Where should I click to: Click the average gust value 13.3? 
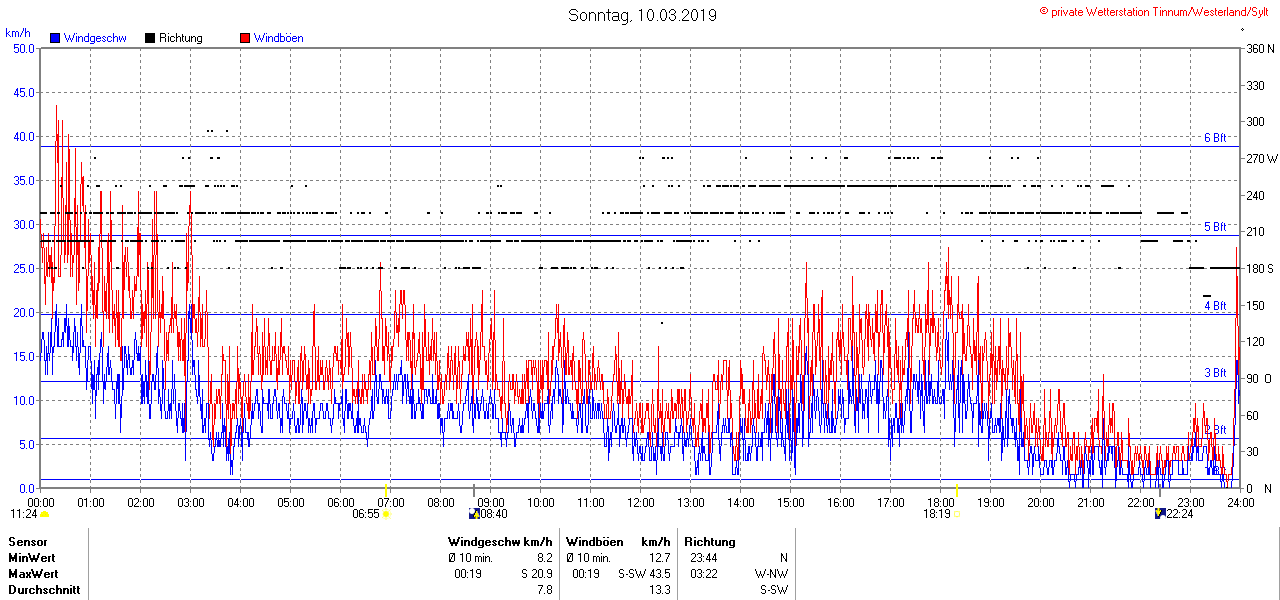tap(659, 590)
